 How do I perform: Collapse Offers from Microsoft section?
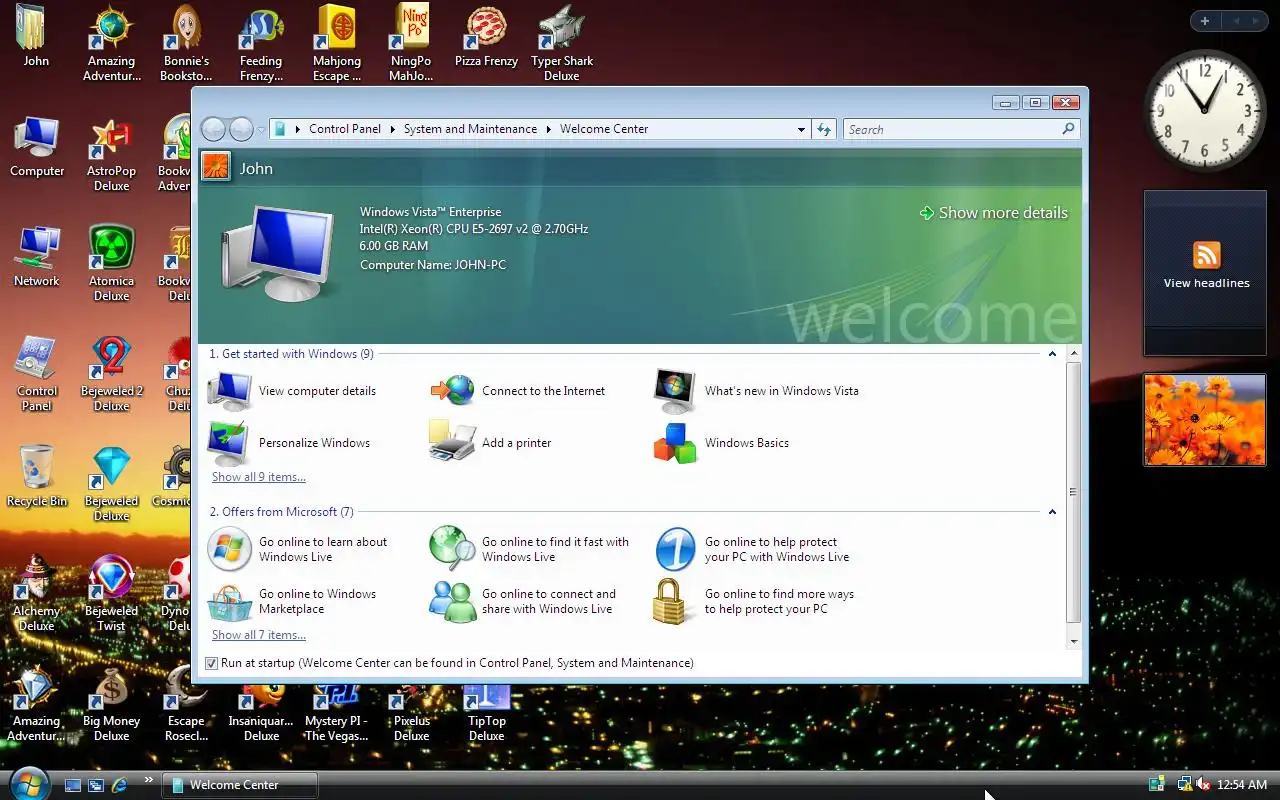(1052, 512)
